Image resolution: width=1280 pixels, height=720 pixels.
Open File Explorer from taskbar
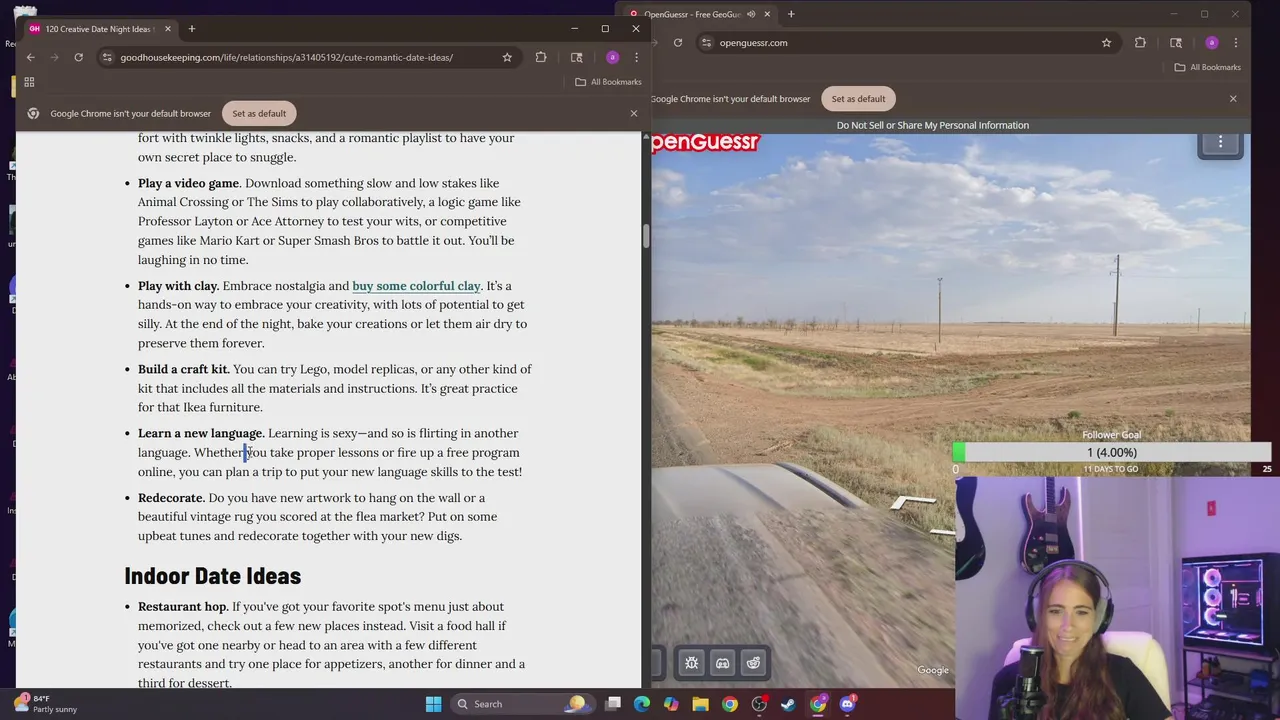[x=700, y=704]
